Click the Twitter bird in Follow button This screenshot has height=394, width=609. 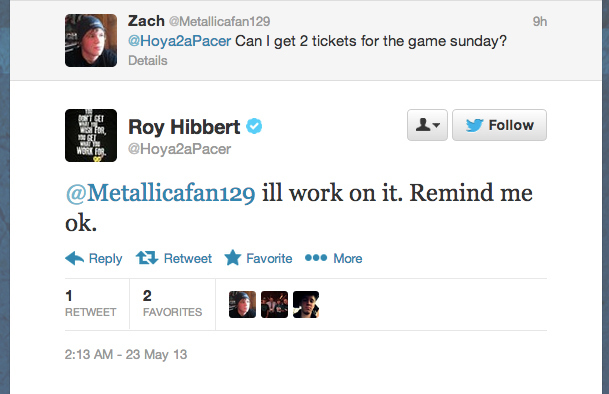(474, 125)
